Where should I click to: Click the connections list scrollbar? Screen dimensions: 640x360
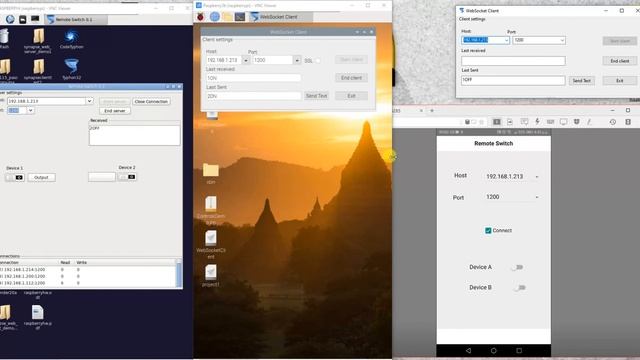tap(179, 273)
